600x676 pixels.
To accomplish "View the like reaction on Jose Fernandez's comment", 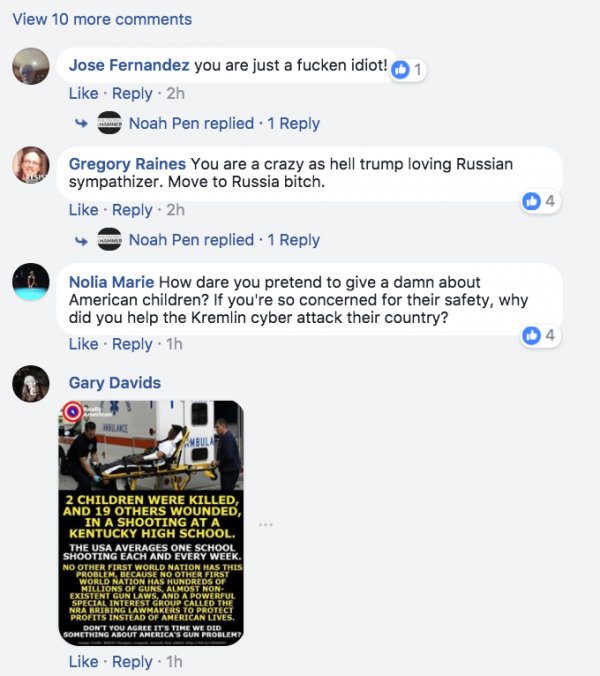I will click(408, 69).
